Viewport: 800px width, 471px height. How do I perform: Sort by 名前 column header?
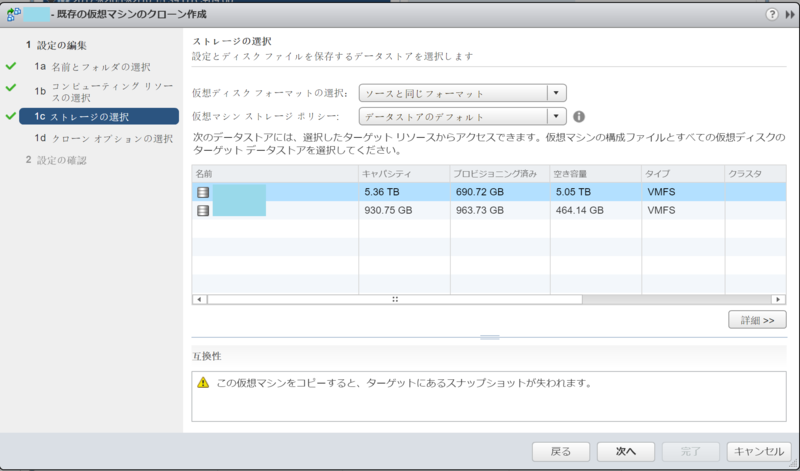[x=275, y=174]
